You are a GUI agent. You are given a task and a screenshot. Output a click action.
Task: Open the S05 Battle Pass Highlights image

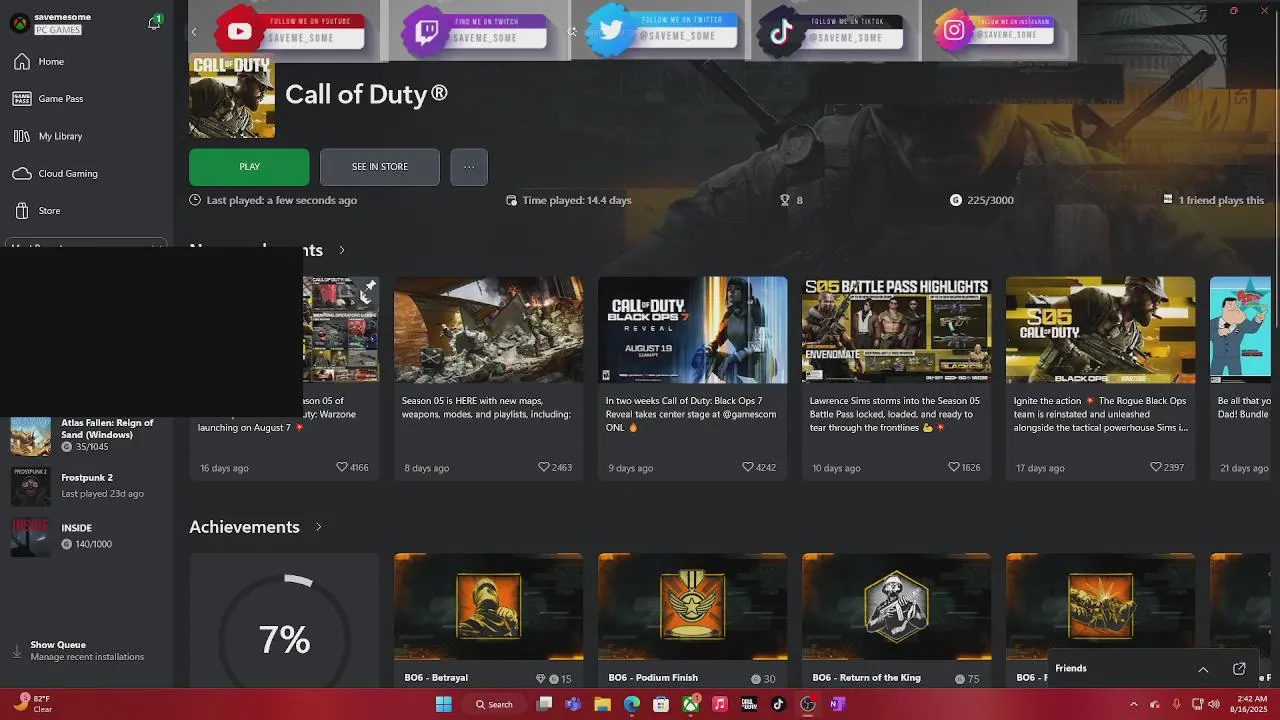tap(896, 330)
